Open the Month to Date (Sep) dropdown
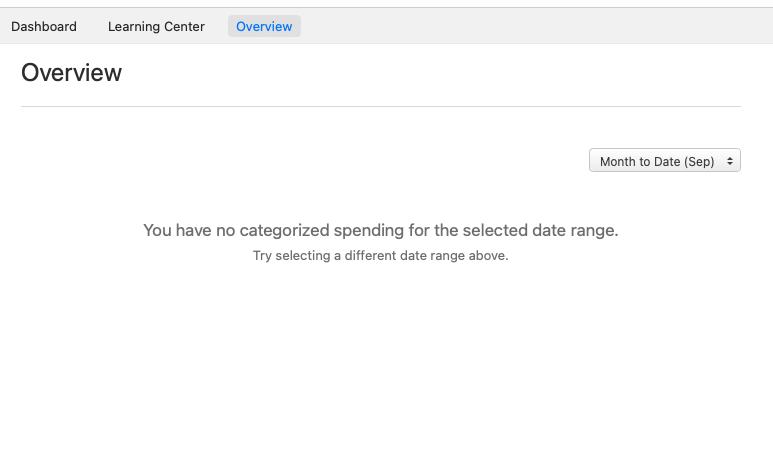Image resolution: width=773 pixels, height=463 pixels. click(x=664, y=161)
